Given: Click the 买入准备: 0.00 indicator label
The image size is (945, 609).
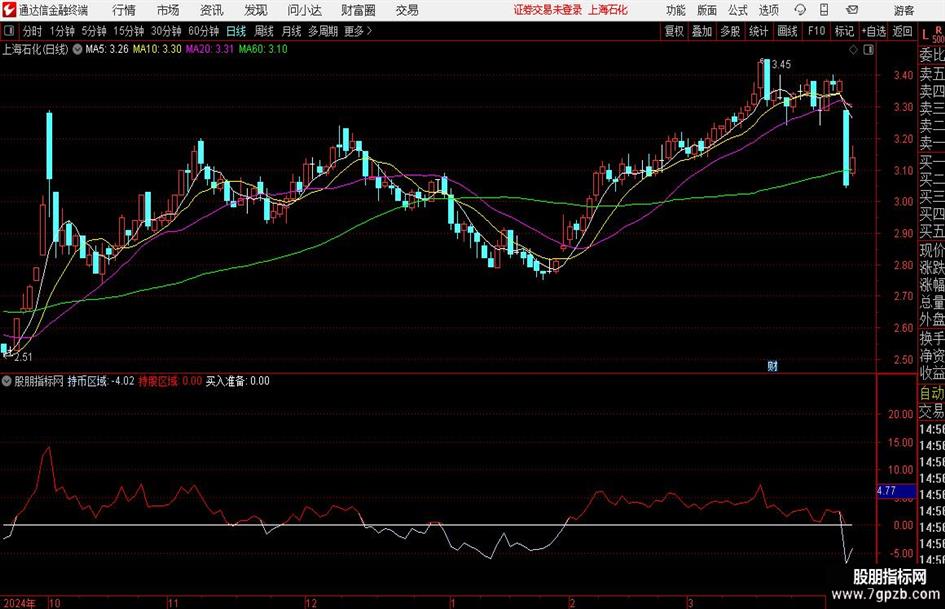Looking at the screenshot, I should pos(237,381).
